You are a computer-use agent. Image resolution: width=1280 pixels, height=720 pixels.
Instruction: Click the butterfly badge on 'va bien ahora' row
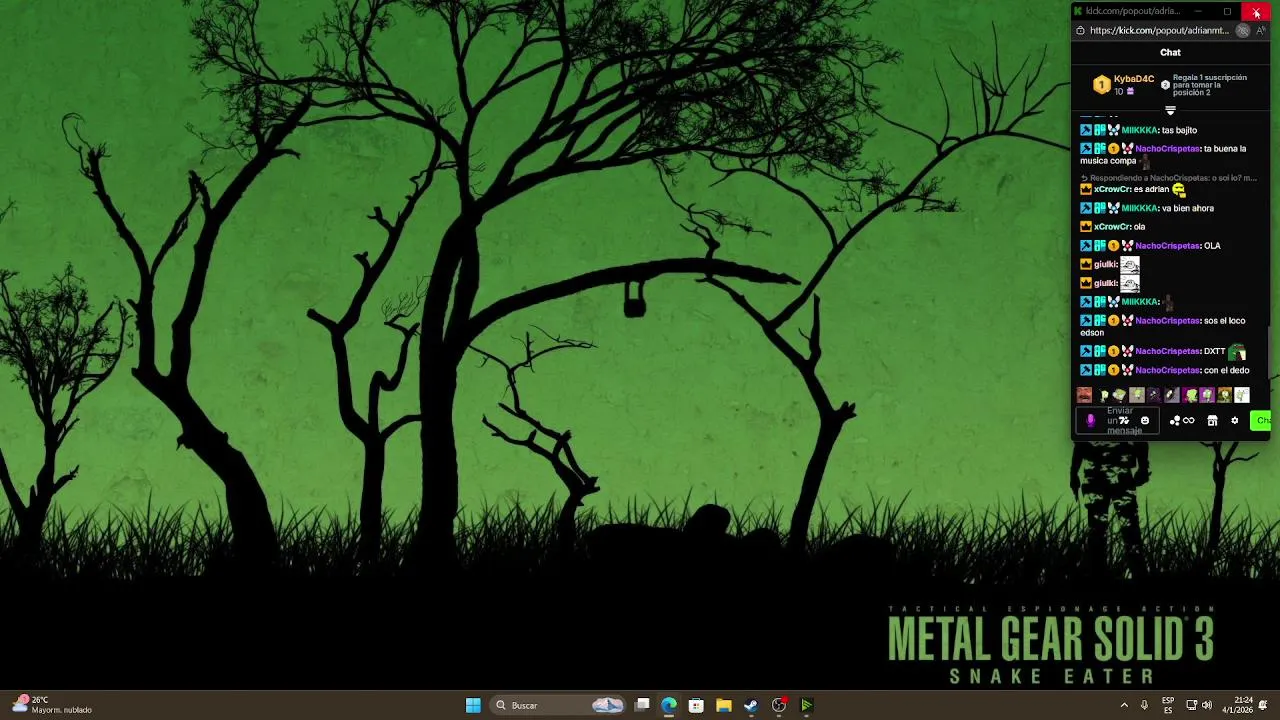pyautogui.click(x=1113, y=208)
